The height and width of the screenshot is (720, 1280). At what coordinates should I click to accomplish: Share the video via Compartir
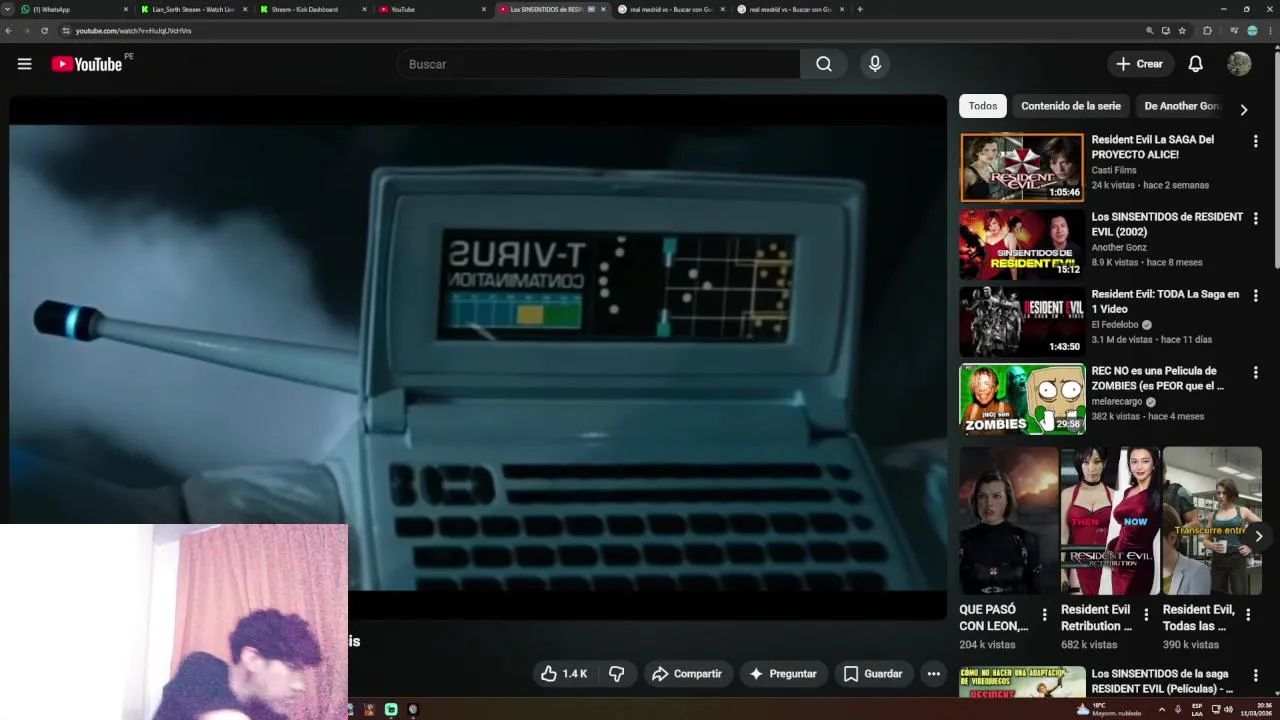[x=687, y=674]
